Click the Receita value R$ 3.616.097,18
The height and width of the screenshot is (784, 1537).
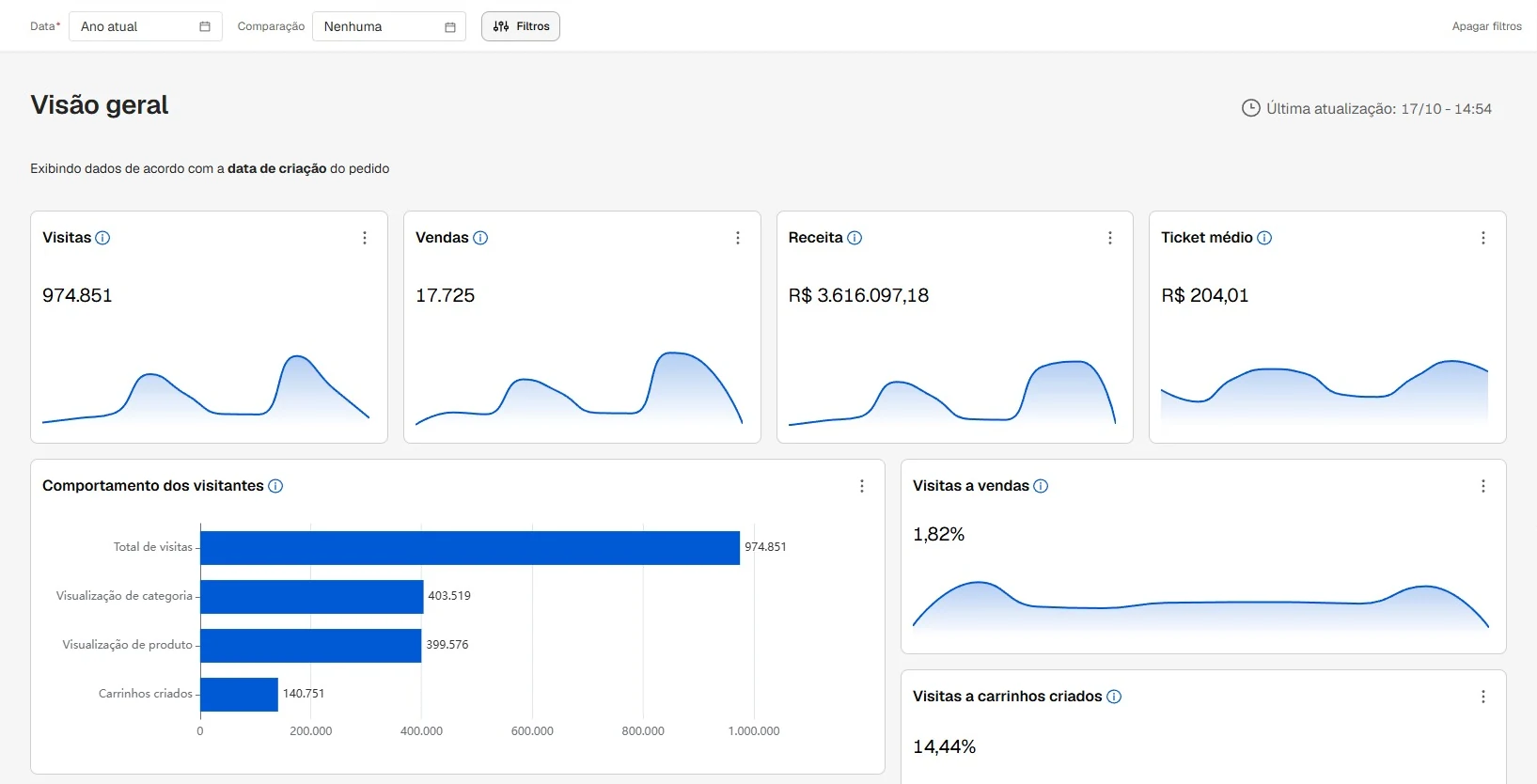coord(858,295)
